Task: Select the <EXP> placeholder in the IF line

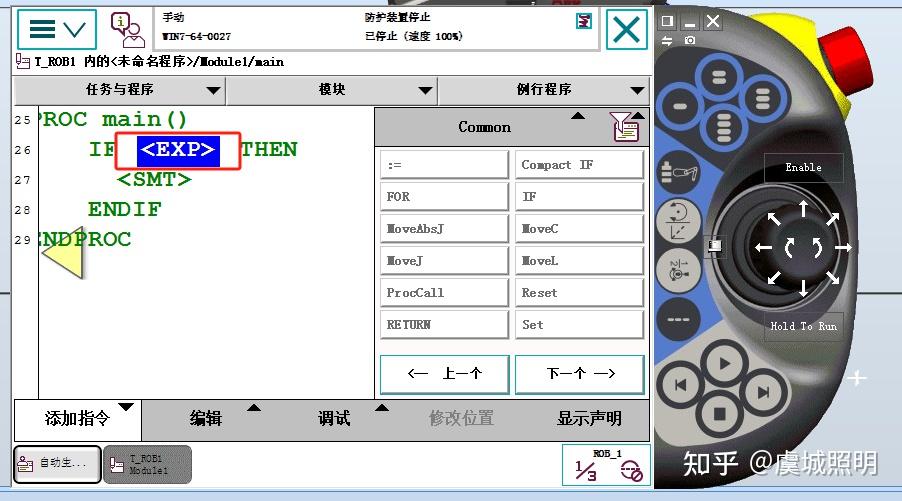Action: click(x=178, y=151)
